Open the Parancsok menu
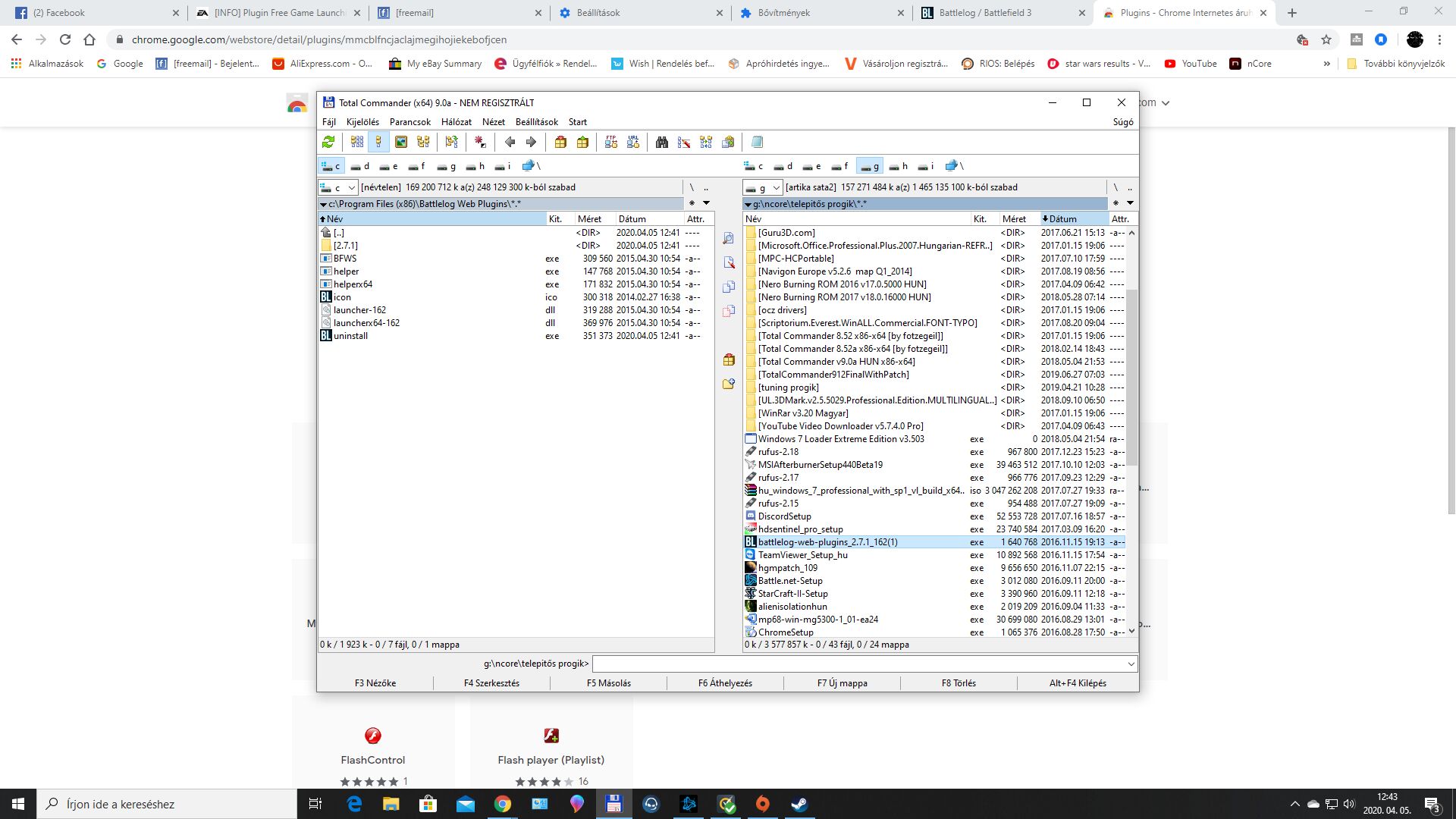This screenshot has height=819, width=1456. [409, 122]
